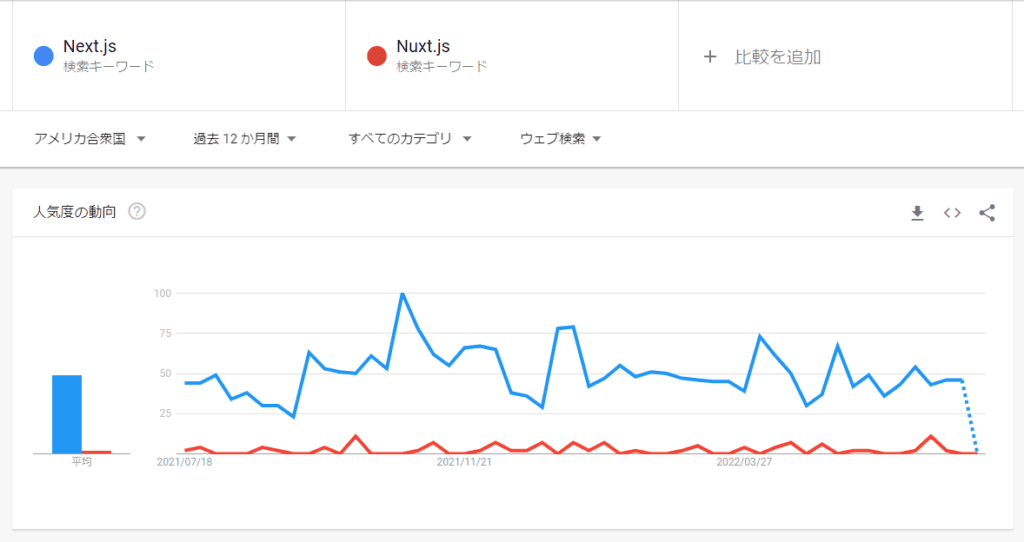Click the embed code icon

click(952, 213)
